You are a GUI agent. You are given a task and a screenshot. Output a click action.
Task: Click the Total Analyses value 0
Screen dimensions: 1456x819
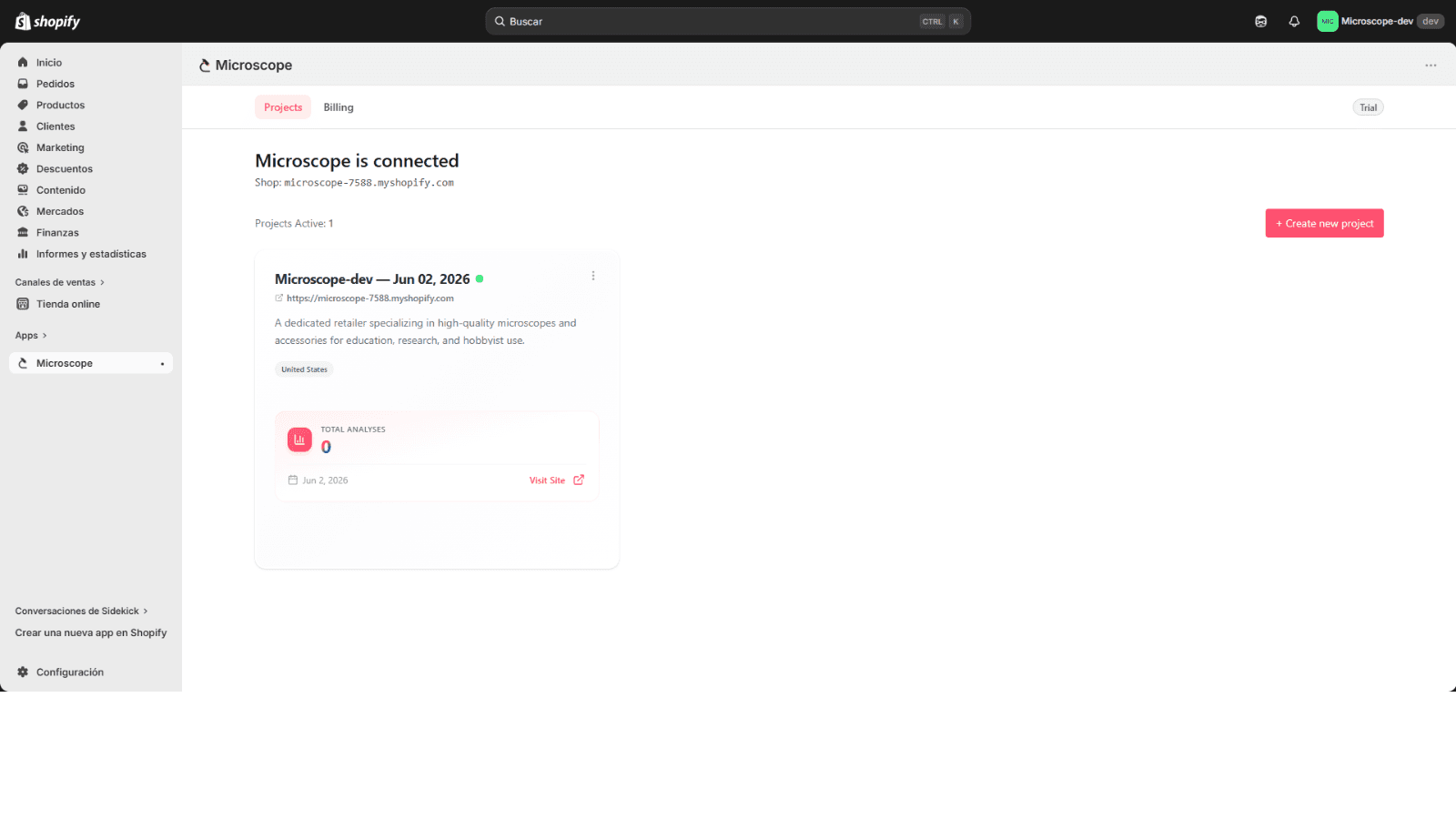coord(326,447)
